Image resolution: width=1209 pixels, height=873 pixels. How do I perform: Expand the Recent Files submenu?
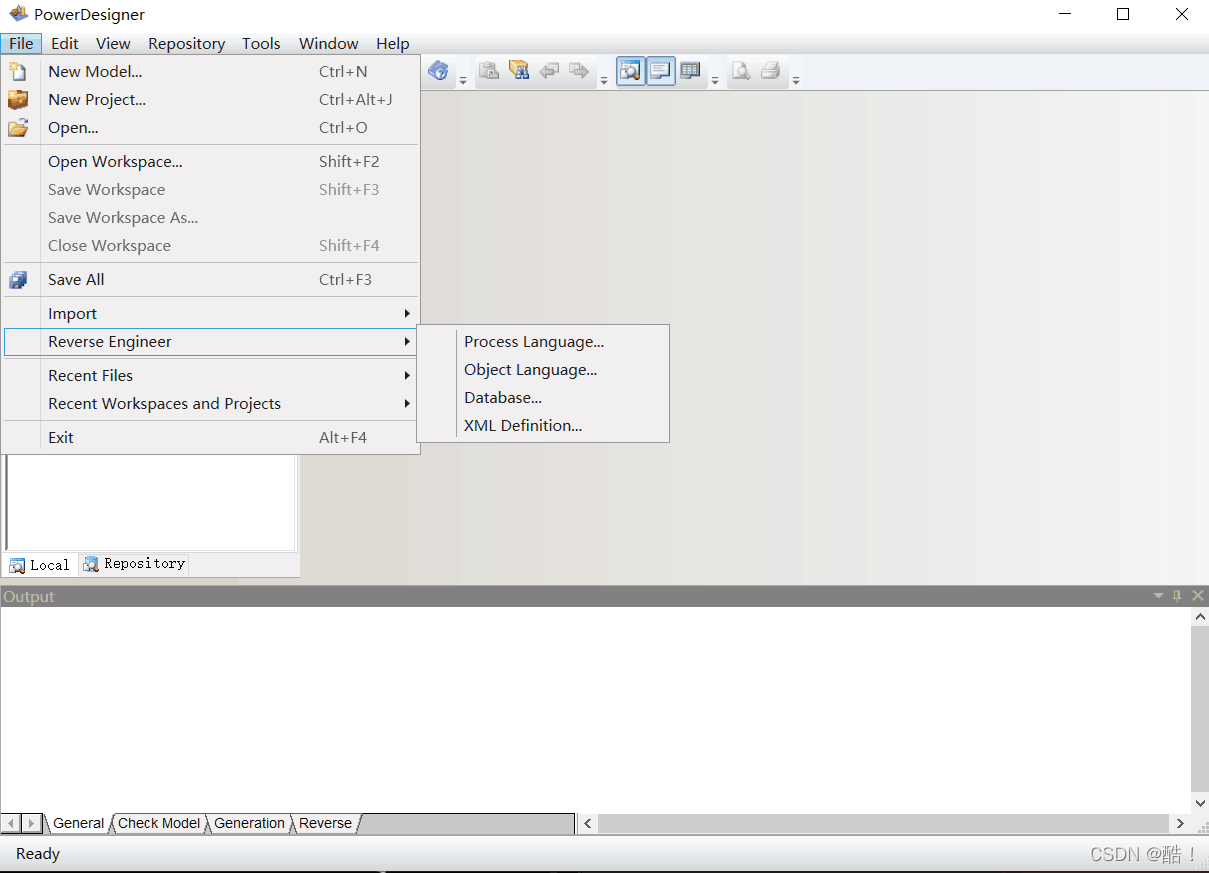coord(210,376)
